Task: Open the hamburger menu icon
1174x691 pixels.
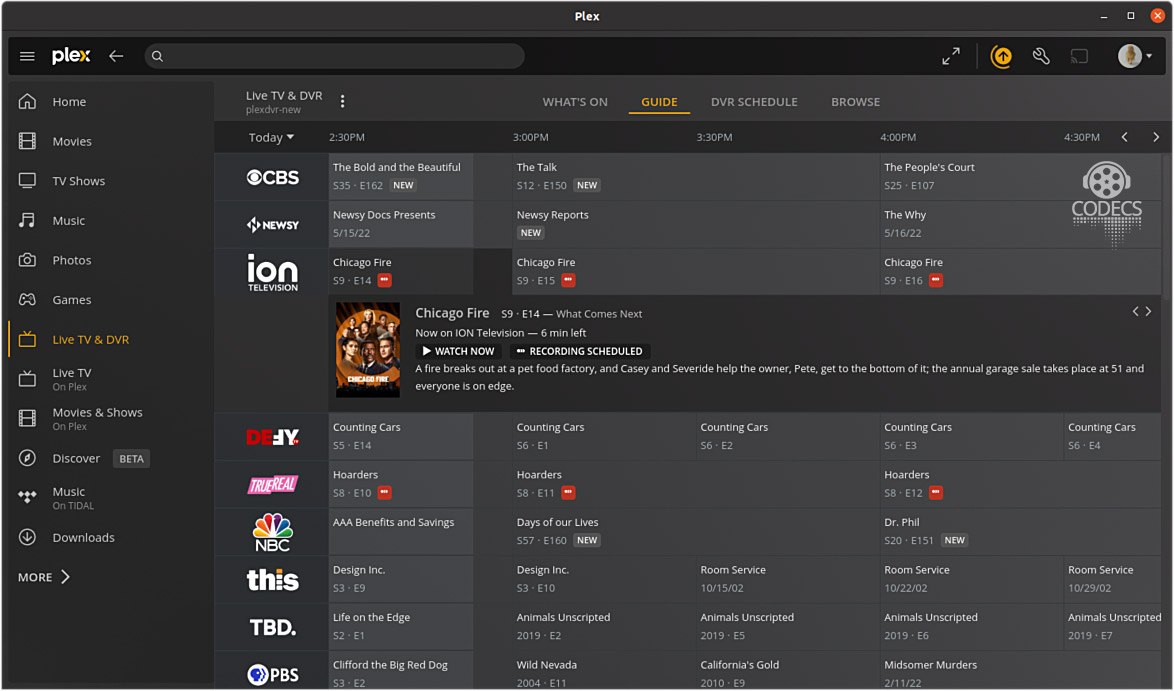Action: (x=27, y=57)
